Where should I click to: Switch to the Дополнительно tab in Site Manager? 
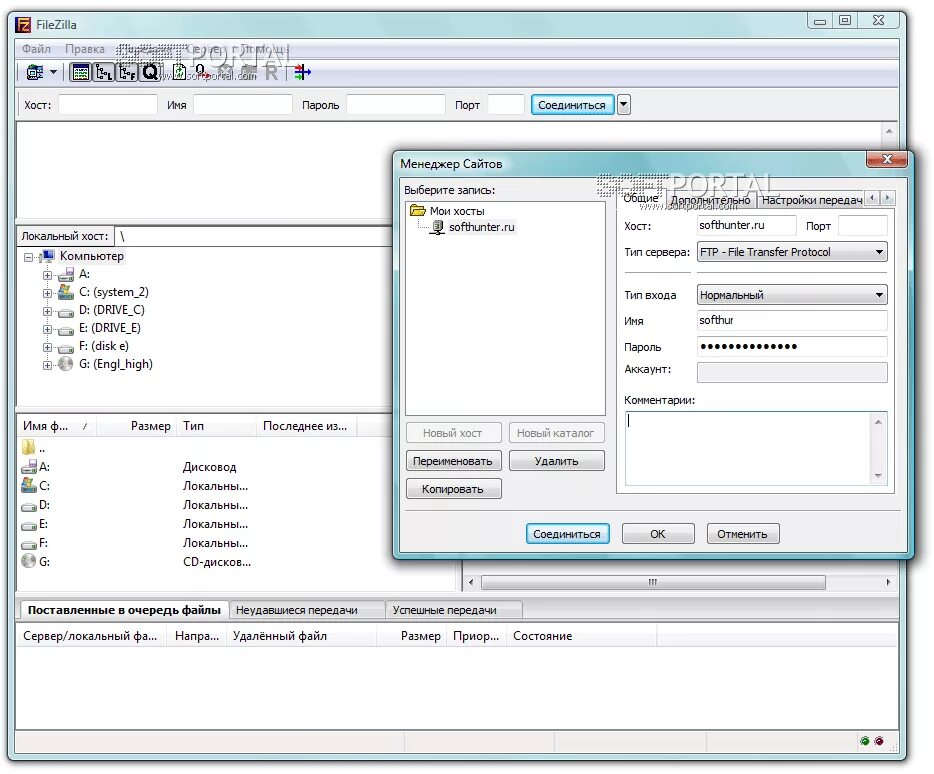711,200
